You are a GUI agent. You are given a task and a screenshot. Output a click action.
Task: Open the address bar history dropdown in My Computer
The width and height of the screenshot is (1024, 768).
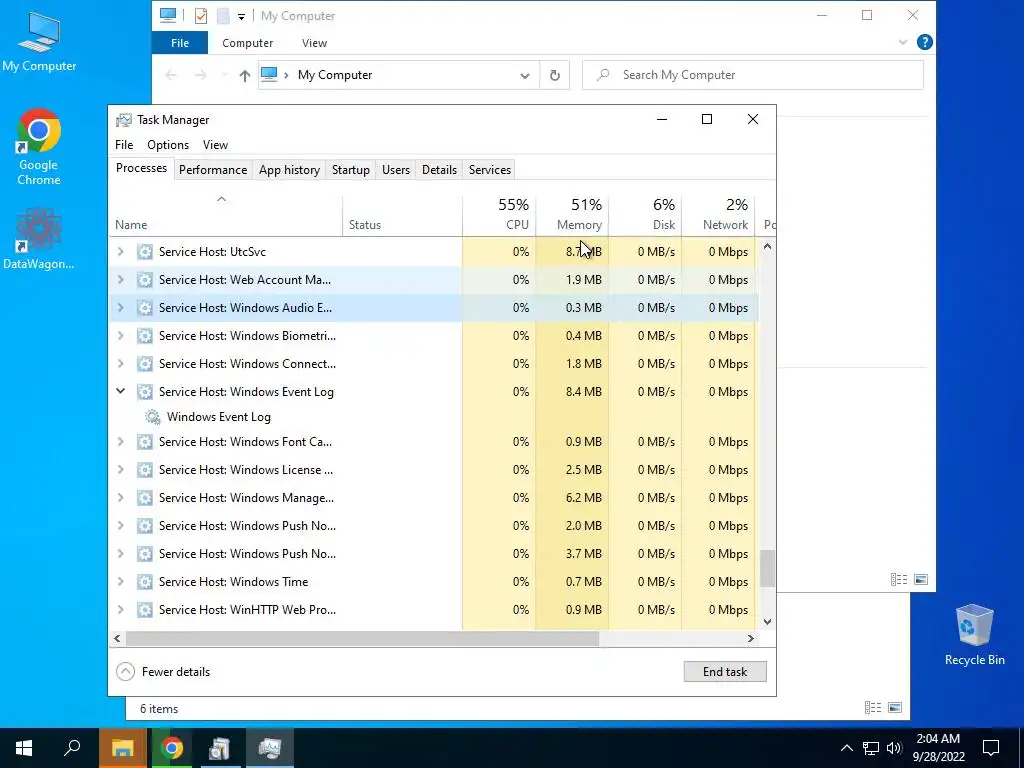pos(524,76)
